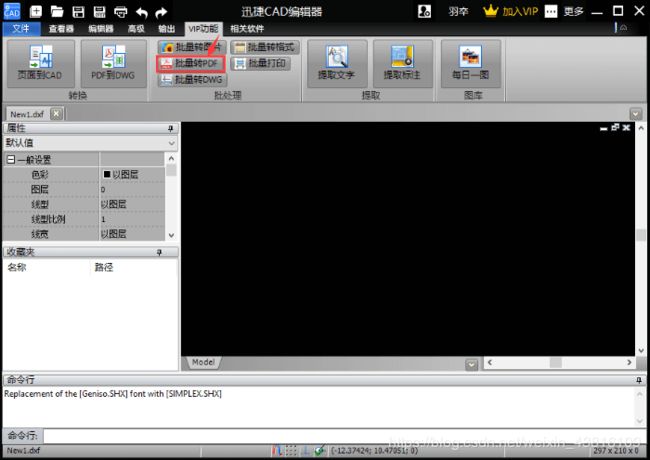Click the properties list scroll down arrow
The image size is (650, 460).
point(171,235)
